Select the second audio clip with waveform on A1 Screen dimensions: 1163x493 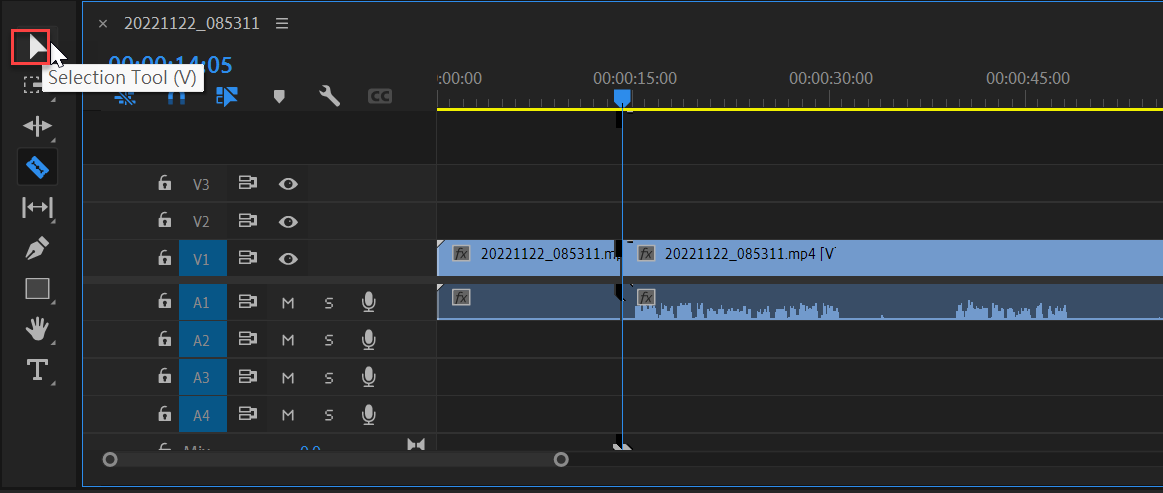pos(892,302)
